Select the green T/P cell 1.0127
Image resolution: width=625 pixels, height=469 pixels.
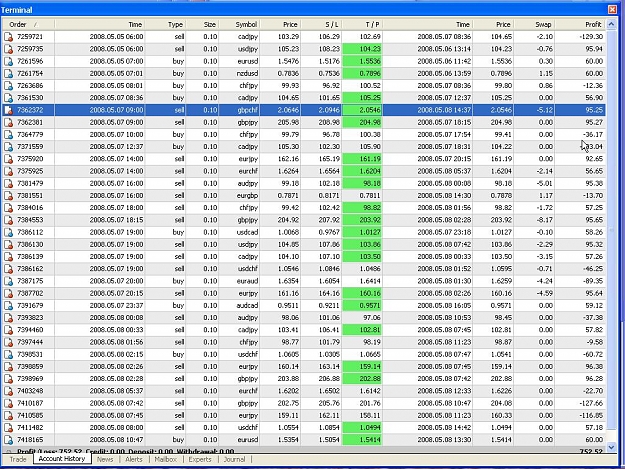pyautogui.click(x=362, y=232)
